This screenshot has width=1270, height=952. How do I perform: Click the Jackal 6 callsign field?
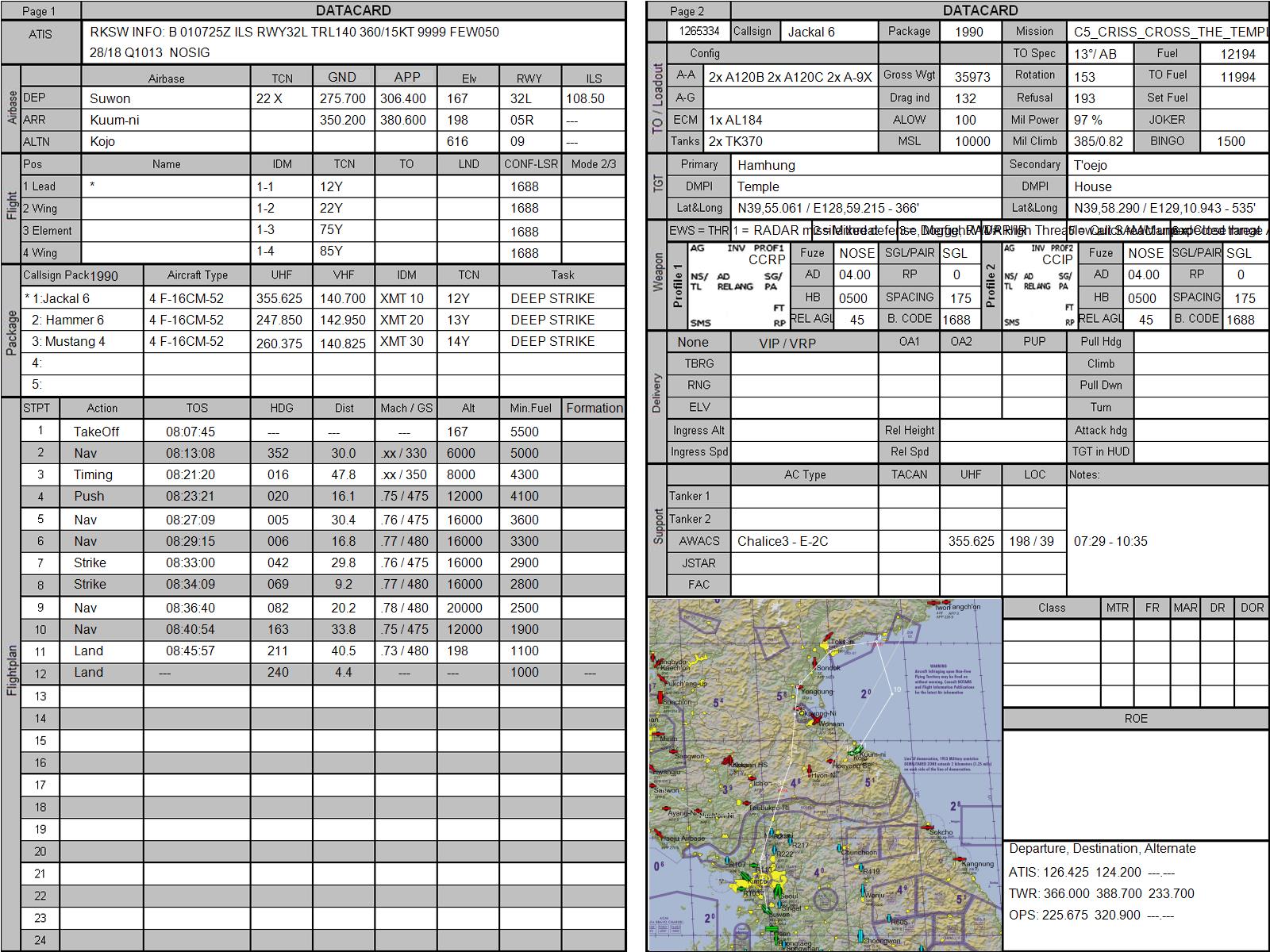click(x=828, y=32)
